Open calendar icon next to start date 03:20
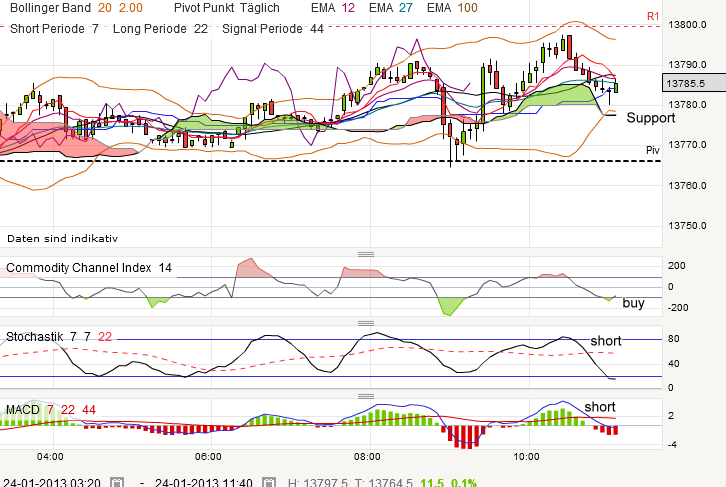This screenshot has width=726, height=487. pyautogui.click(x=117, y=483)
